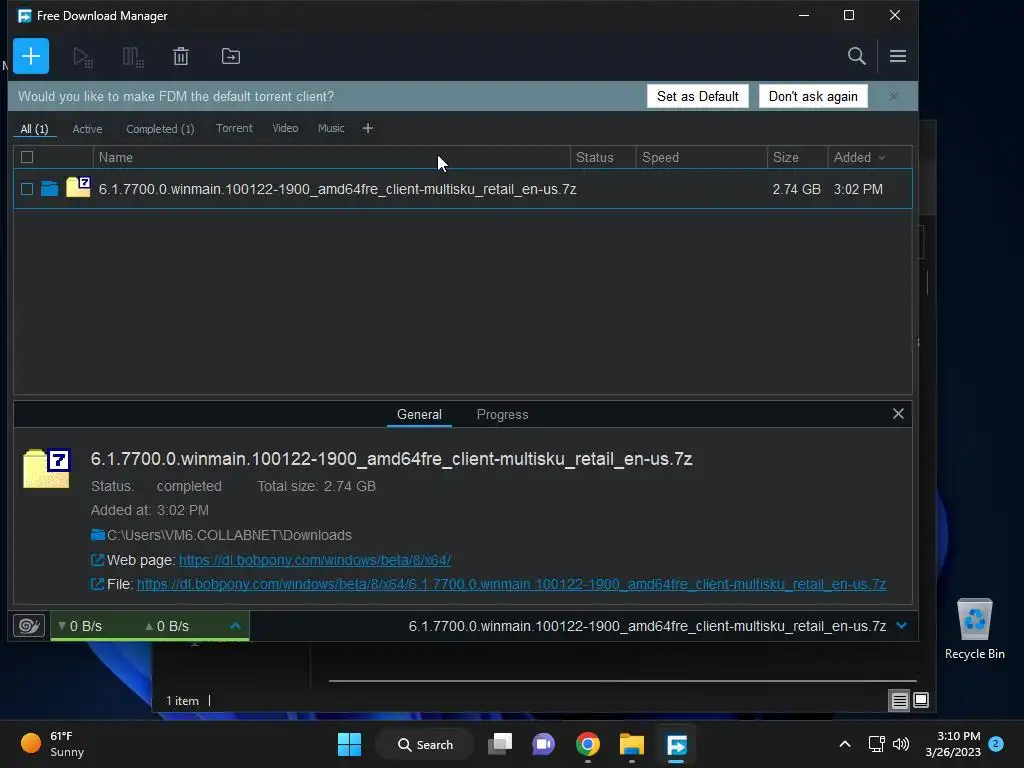Screen dimensions: 1024x768
Task: Click the move to folder icon
Action: tap(231, 56)
